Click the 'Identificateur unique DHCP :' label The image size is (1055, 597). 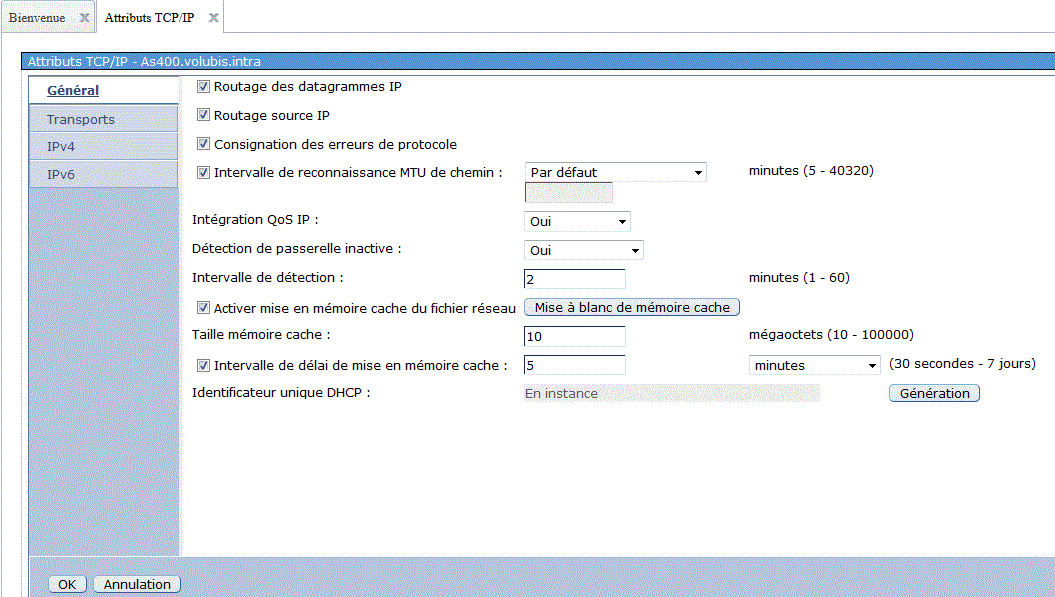click(281, 392)
